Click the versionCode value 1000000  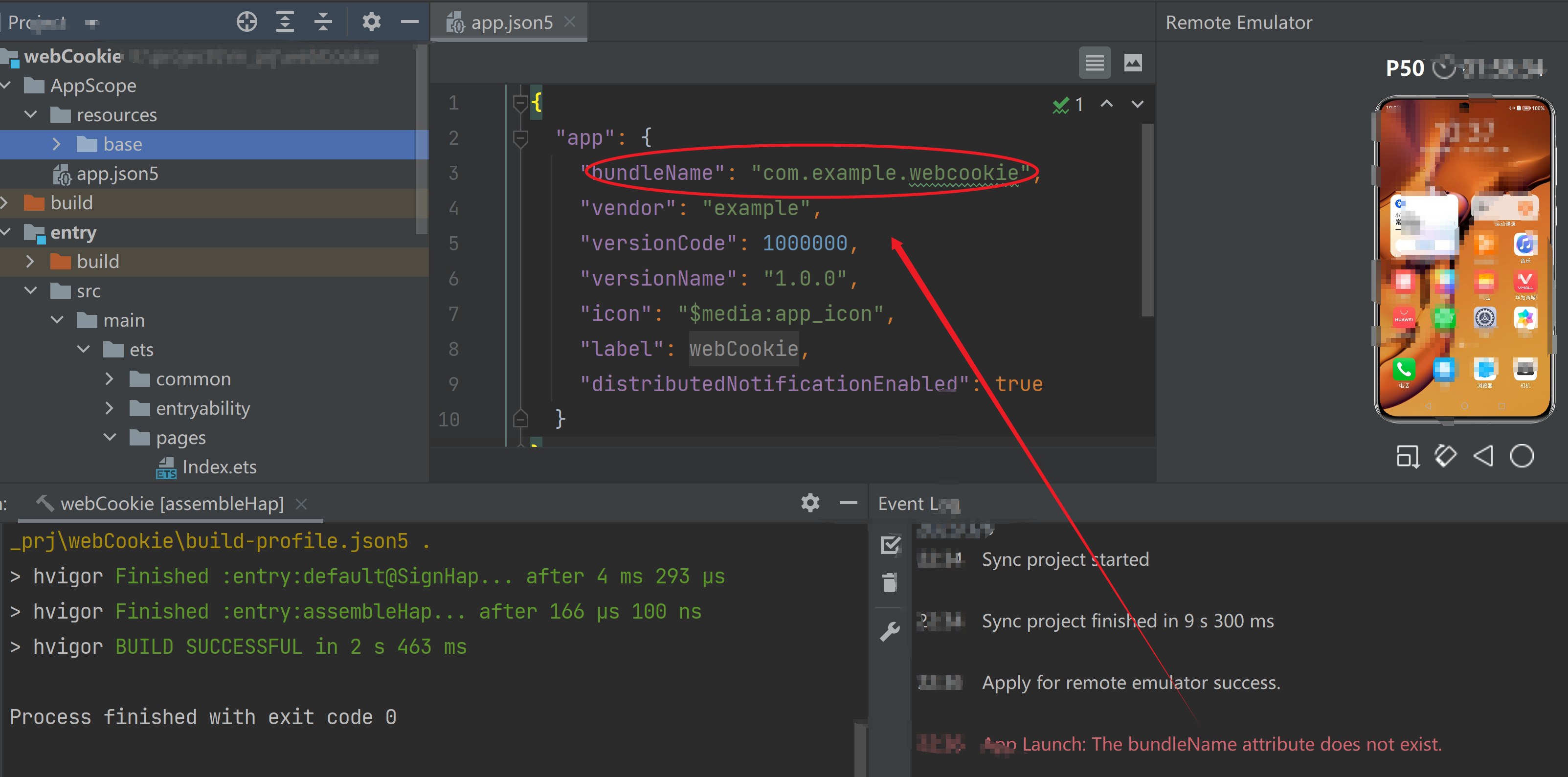tap(805, 244)
